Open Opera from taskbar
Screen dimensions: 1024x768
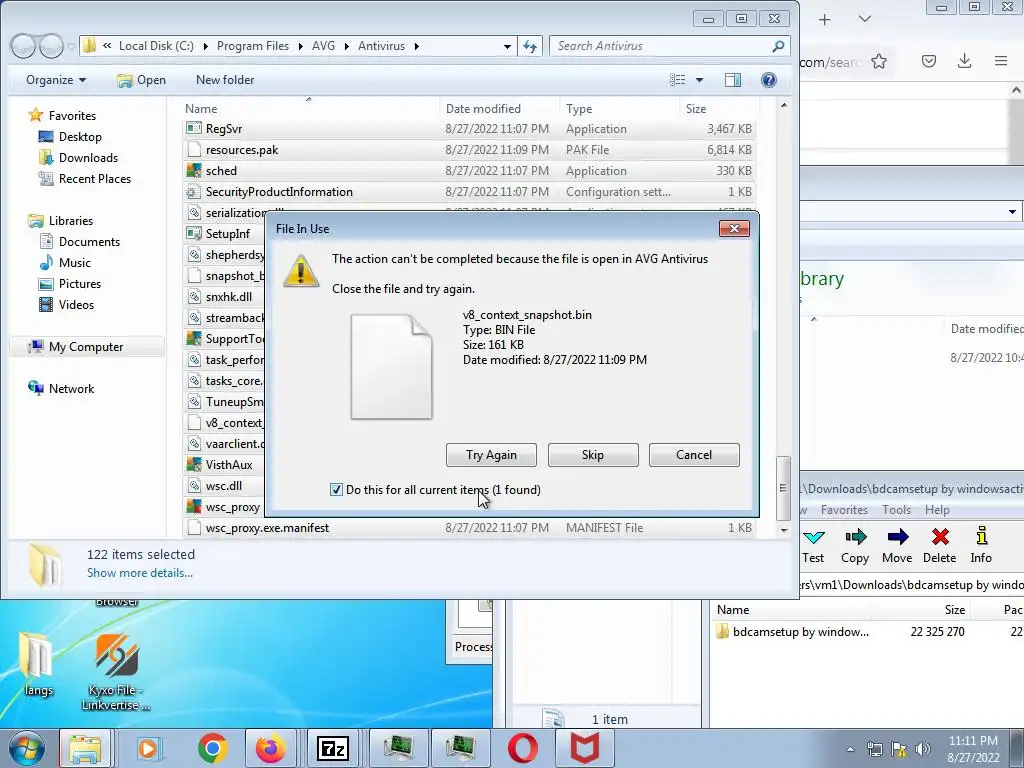point(523,748)
